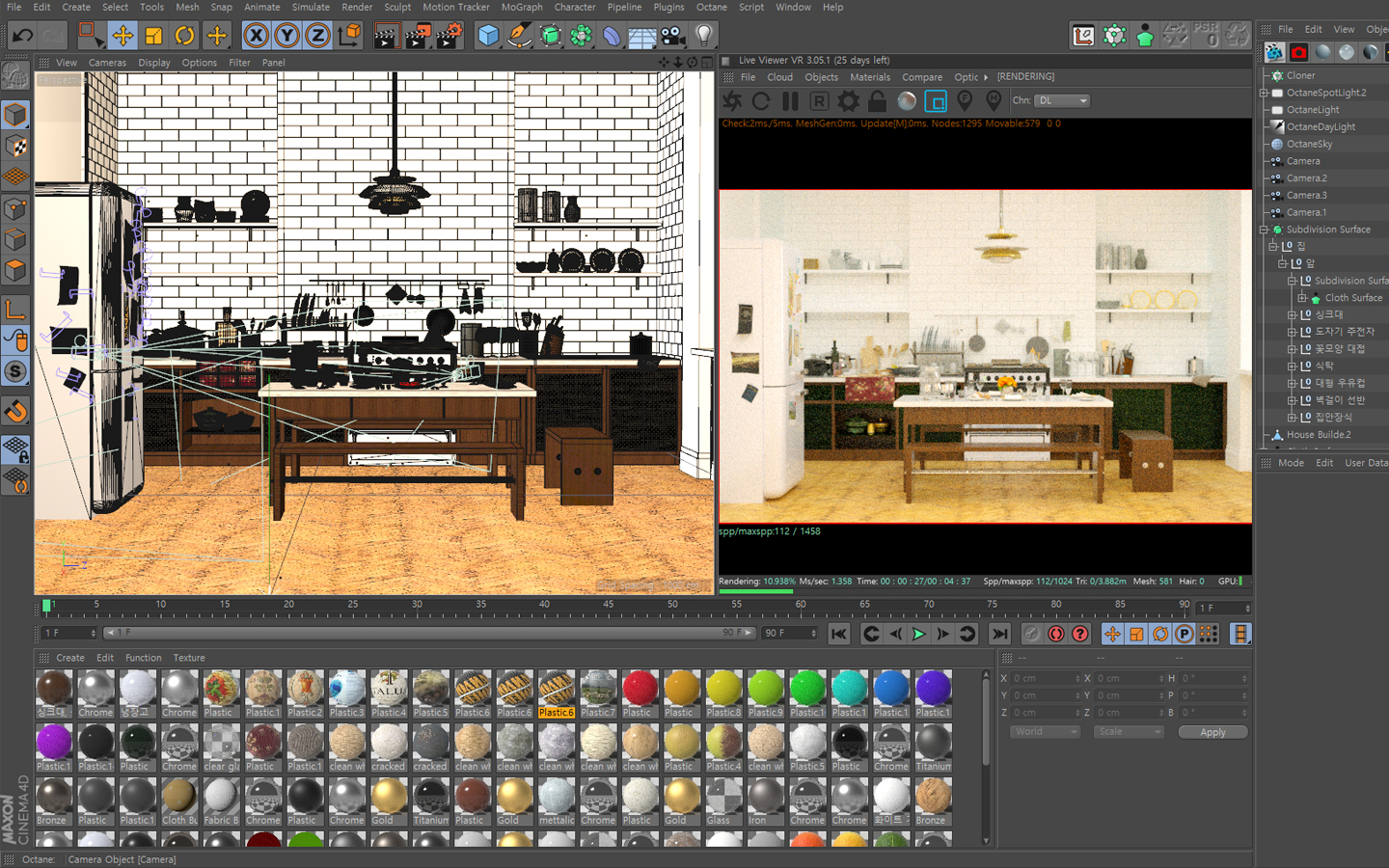Go to end of animation

(999, 634)
